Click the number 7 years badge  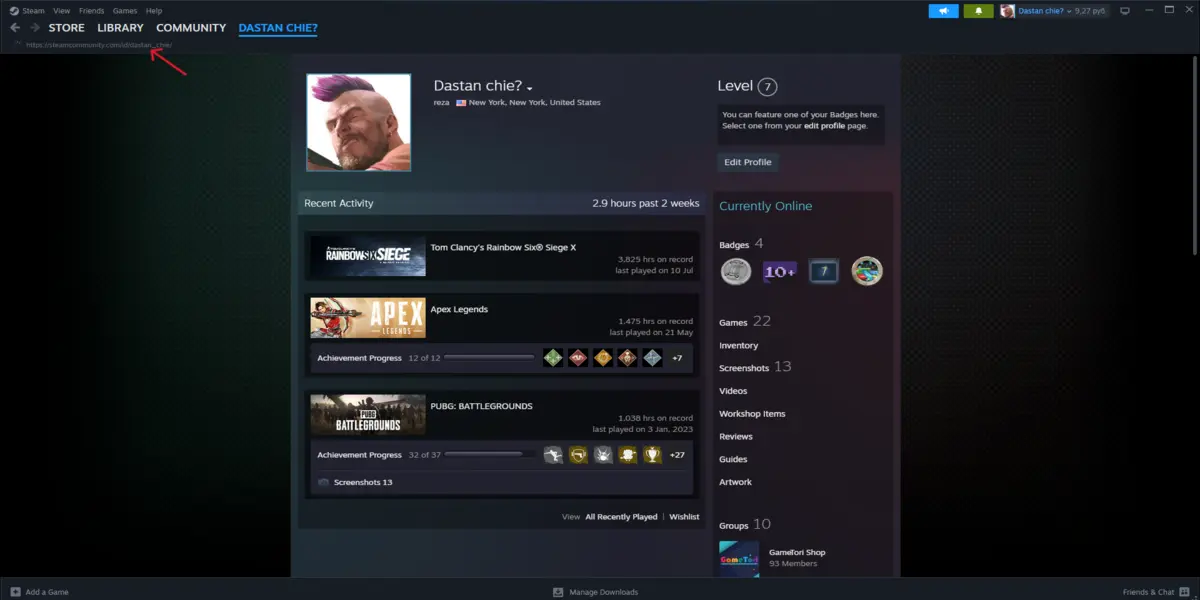tap(823, 271)
